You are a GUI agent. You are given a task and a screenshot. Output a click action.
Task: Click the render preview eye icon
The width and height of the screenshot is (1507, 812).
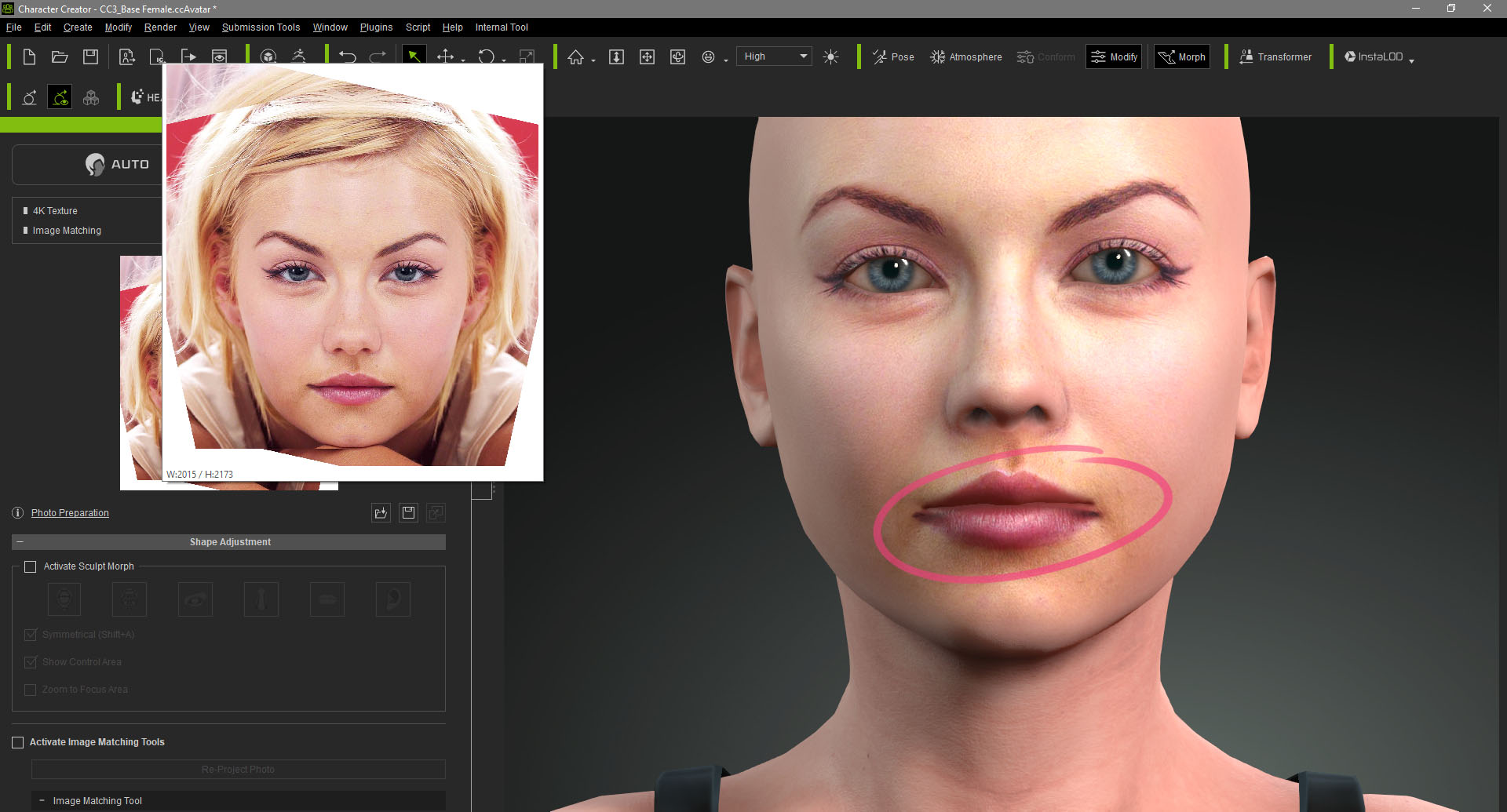[x=220, y=56]
